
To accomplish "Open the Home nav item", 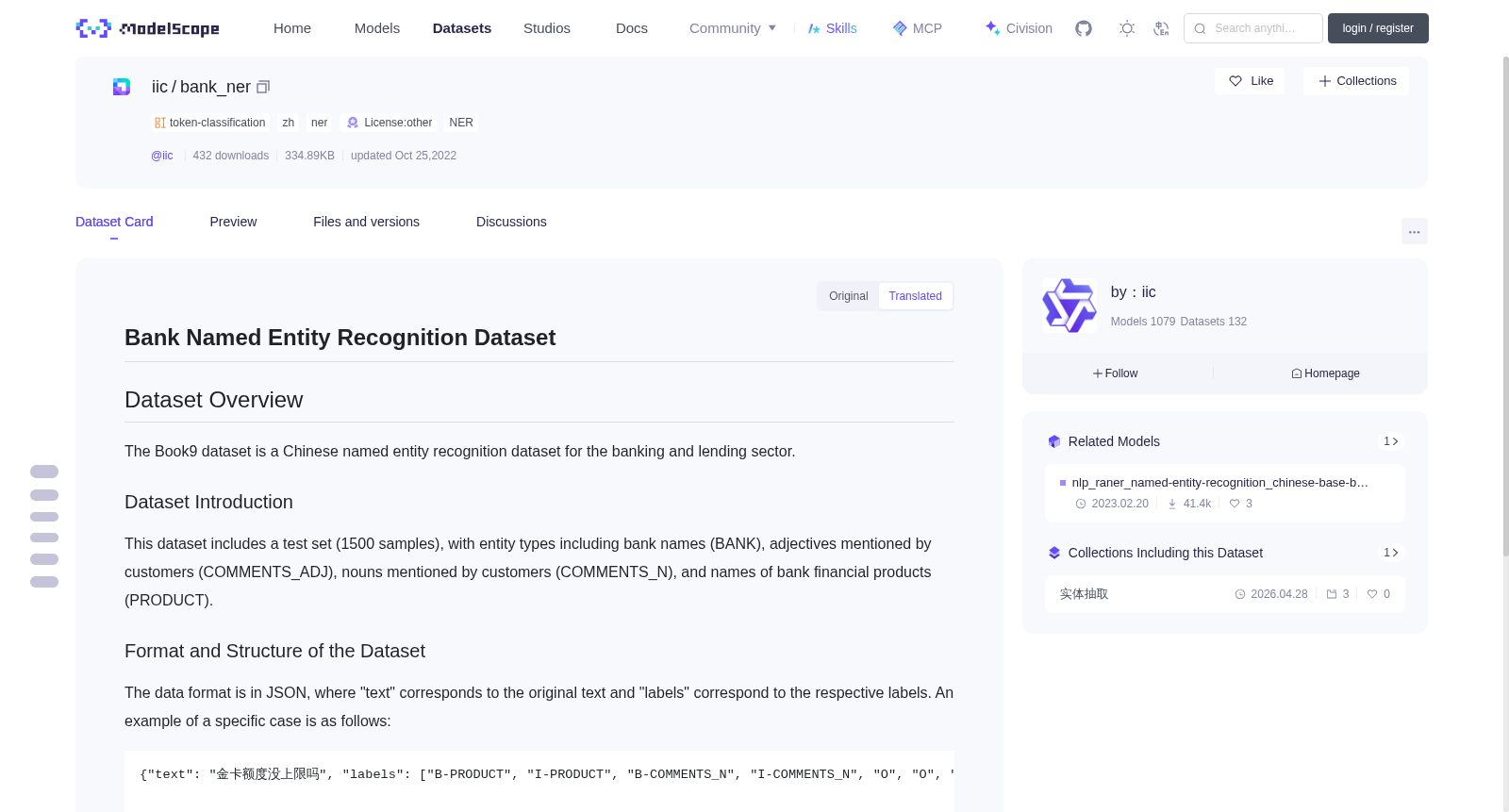I will (x=292, y=28).
